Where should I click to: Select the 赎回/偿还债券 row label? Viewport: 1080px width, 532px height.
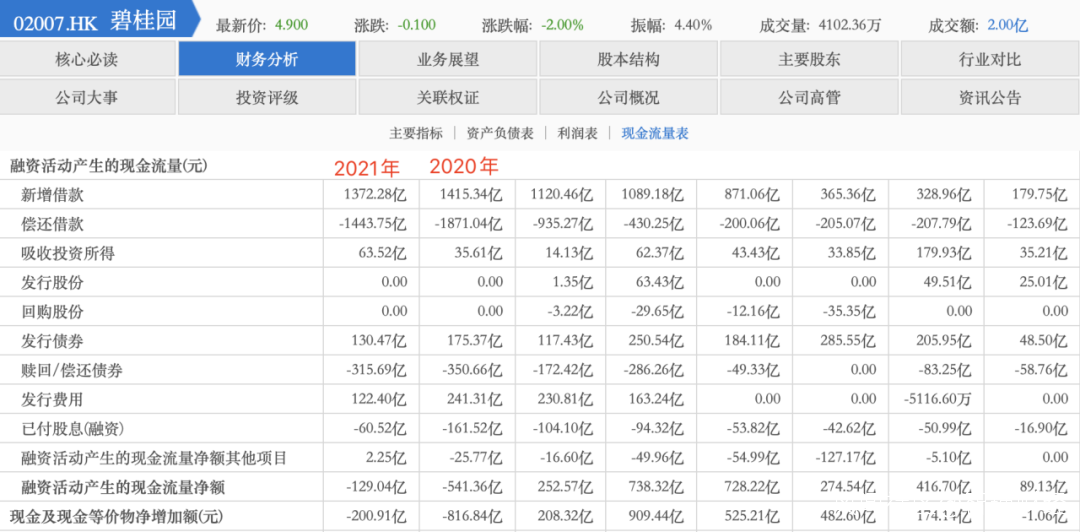click(72, 370)
